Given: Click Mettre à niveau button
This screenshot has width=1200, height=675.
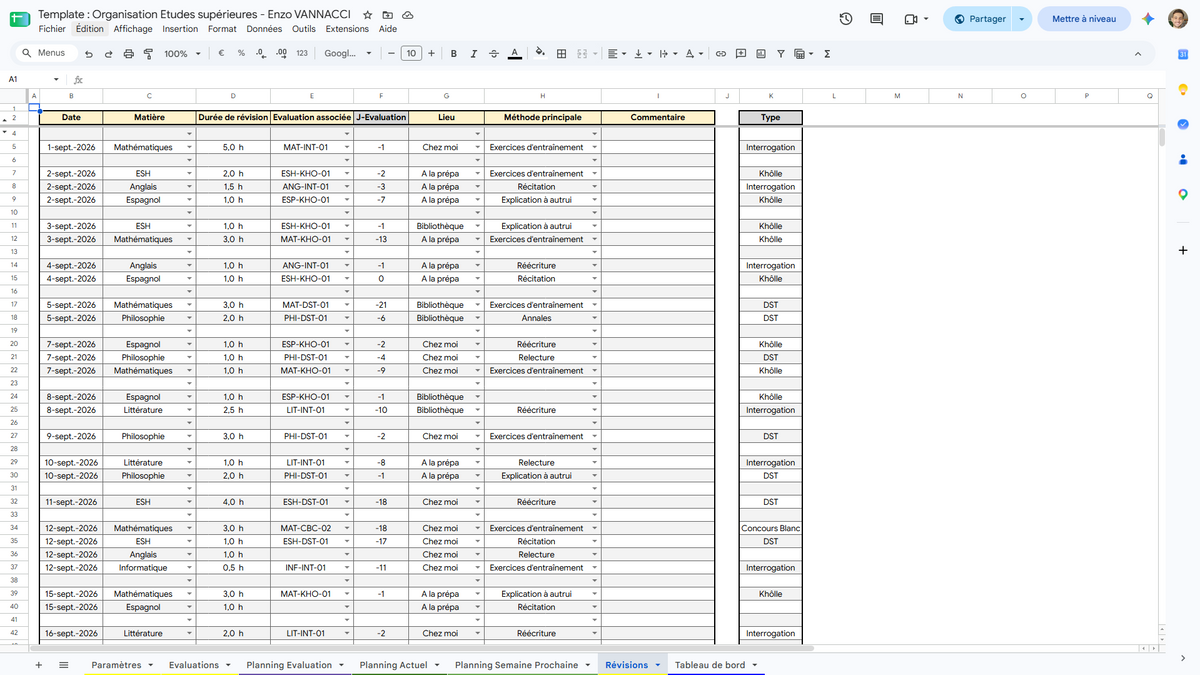Looking at the screenshot, I should 1084,19.
